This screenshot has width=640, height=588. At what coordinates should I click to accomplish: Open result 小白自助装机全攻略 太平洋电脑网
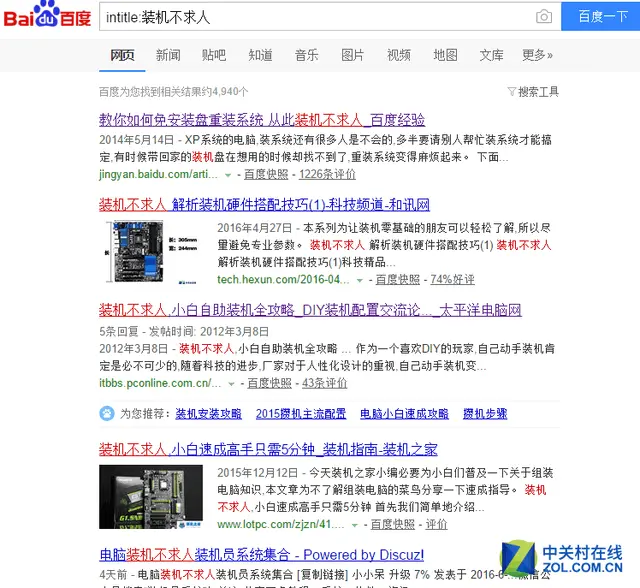click(x=310, y=310)
